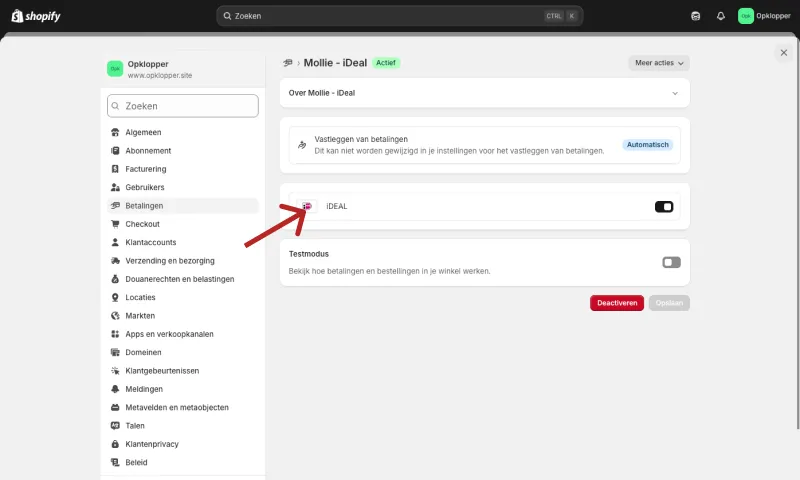This screenshot has height=480, width=800.
Task: Click the iDEAL payment method logo
Action: (x=307, y=206)
